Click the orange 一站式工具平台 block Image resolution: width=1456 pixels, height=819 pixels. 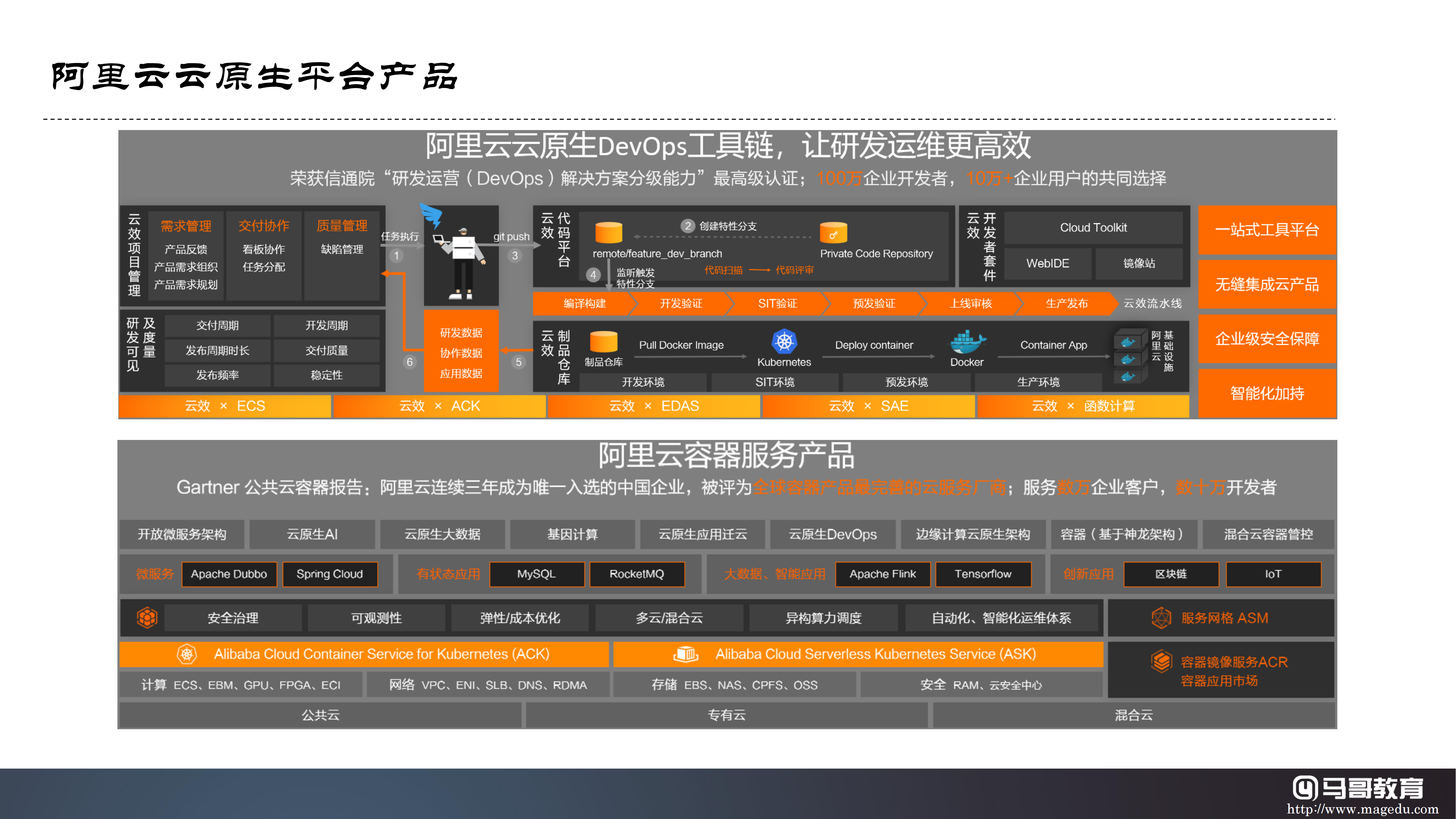pyautogui.click(x=1267, y=230)
